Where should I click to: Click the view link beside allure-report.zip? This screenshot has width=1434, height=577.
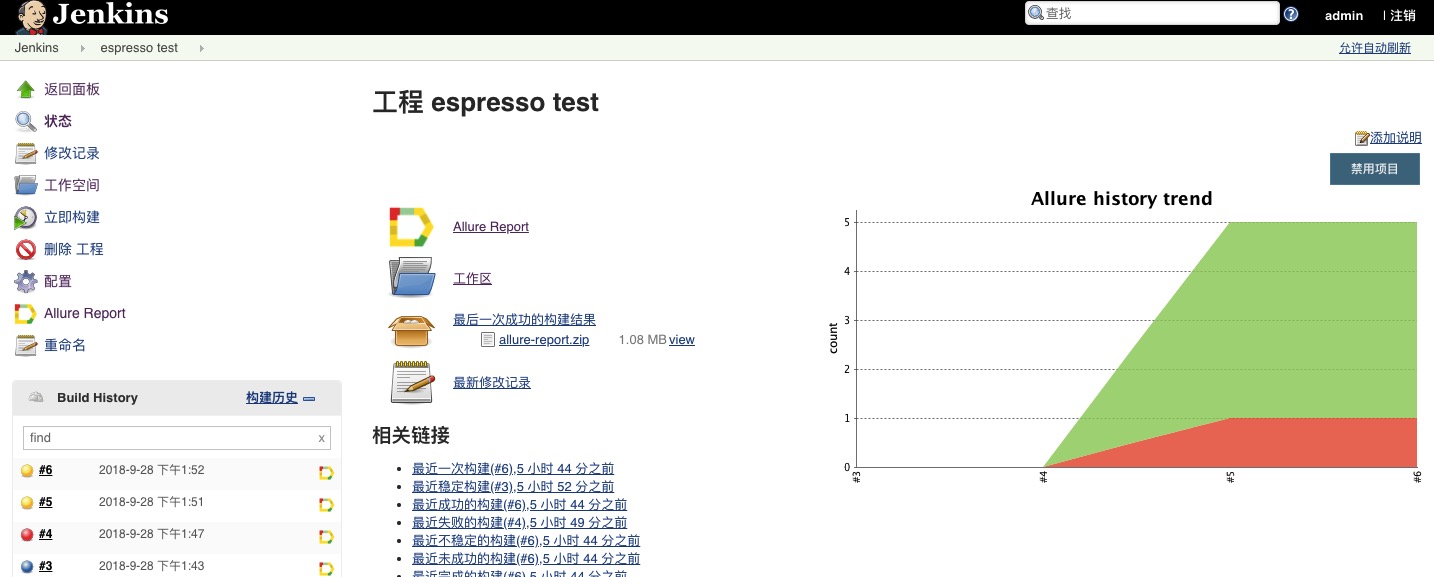coord(682,340)
